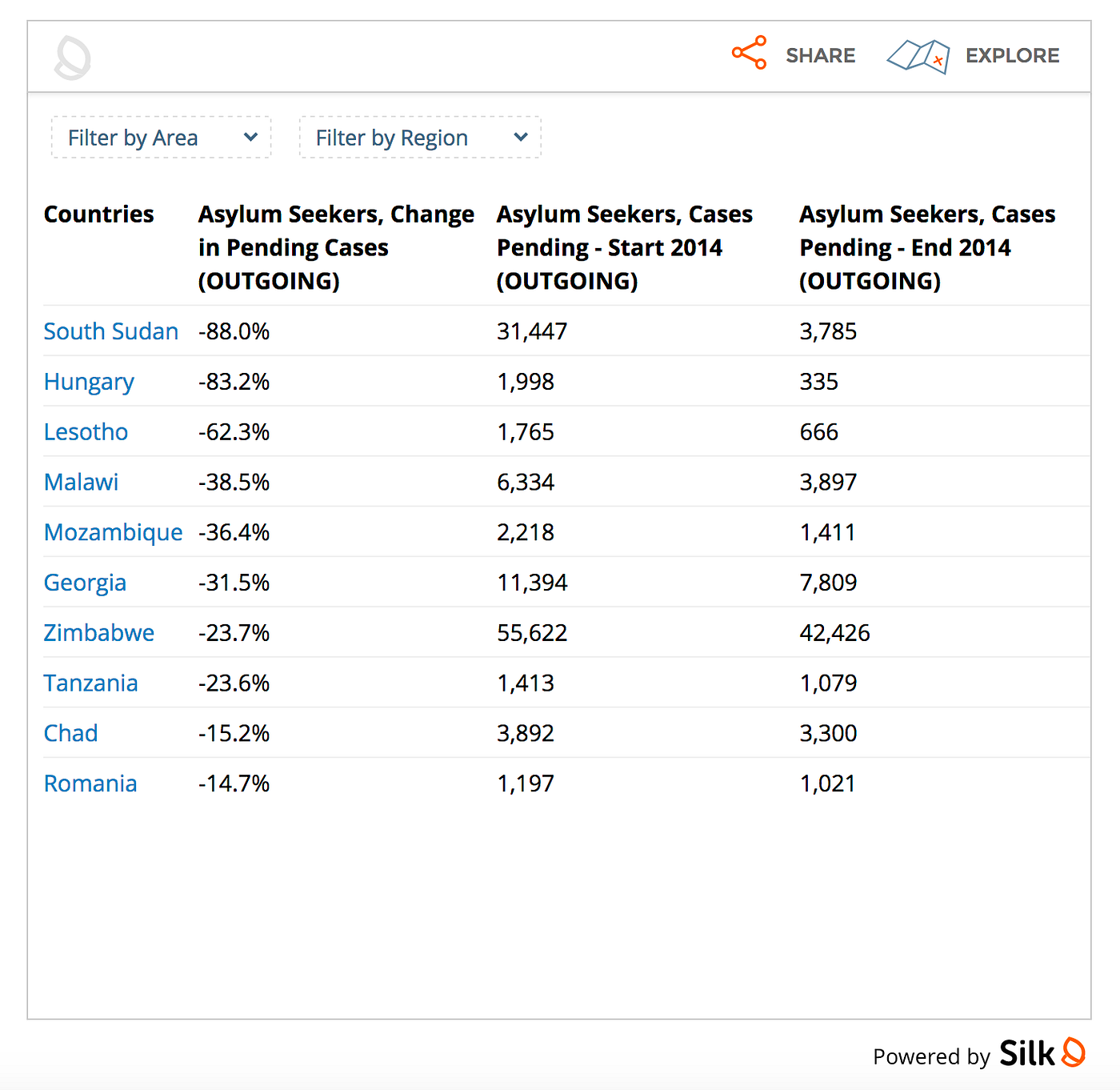Click the orange share icon
The image size is (1120, 1090).
click(749, 54)
